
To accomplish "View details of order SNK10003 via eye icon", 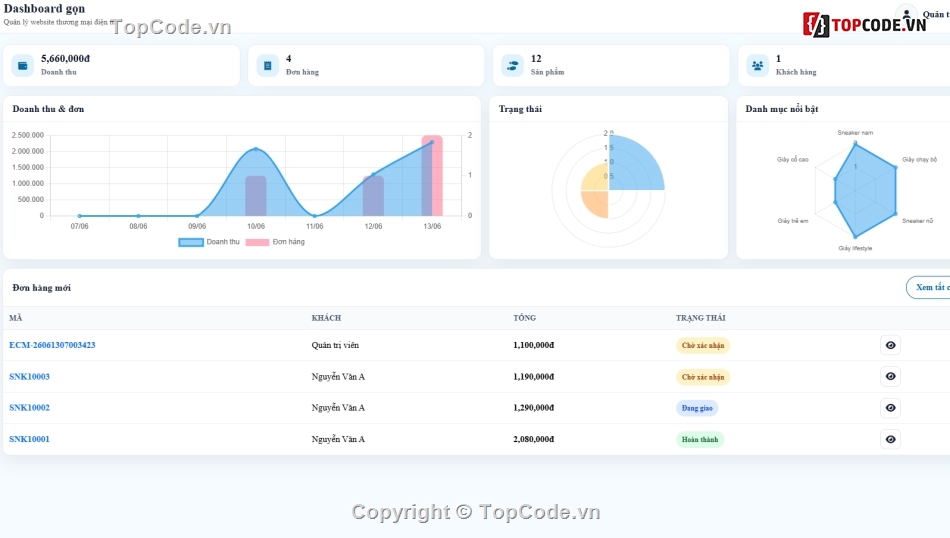I will [890, 376].
